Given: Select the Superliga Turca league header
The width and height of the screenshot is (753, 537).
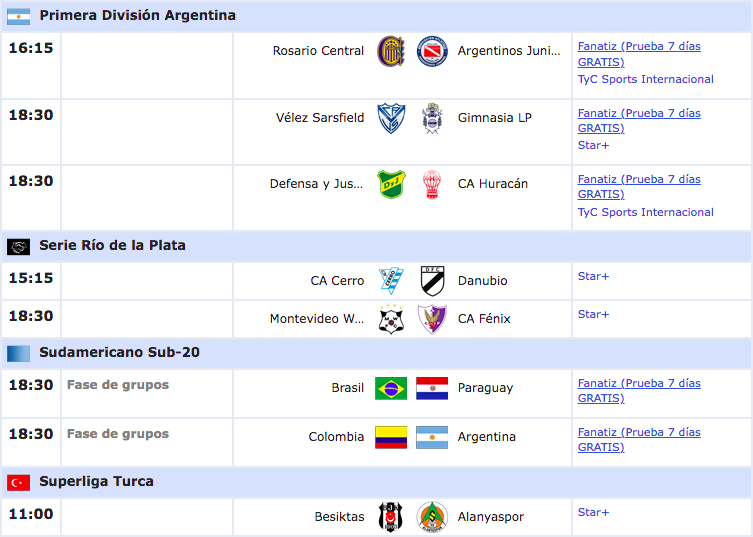Looking at the screenshot, I should point(96,482).
